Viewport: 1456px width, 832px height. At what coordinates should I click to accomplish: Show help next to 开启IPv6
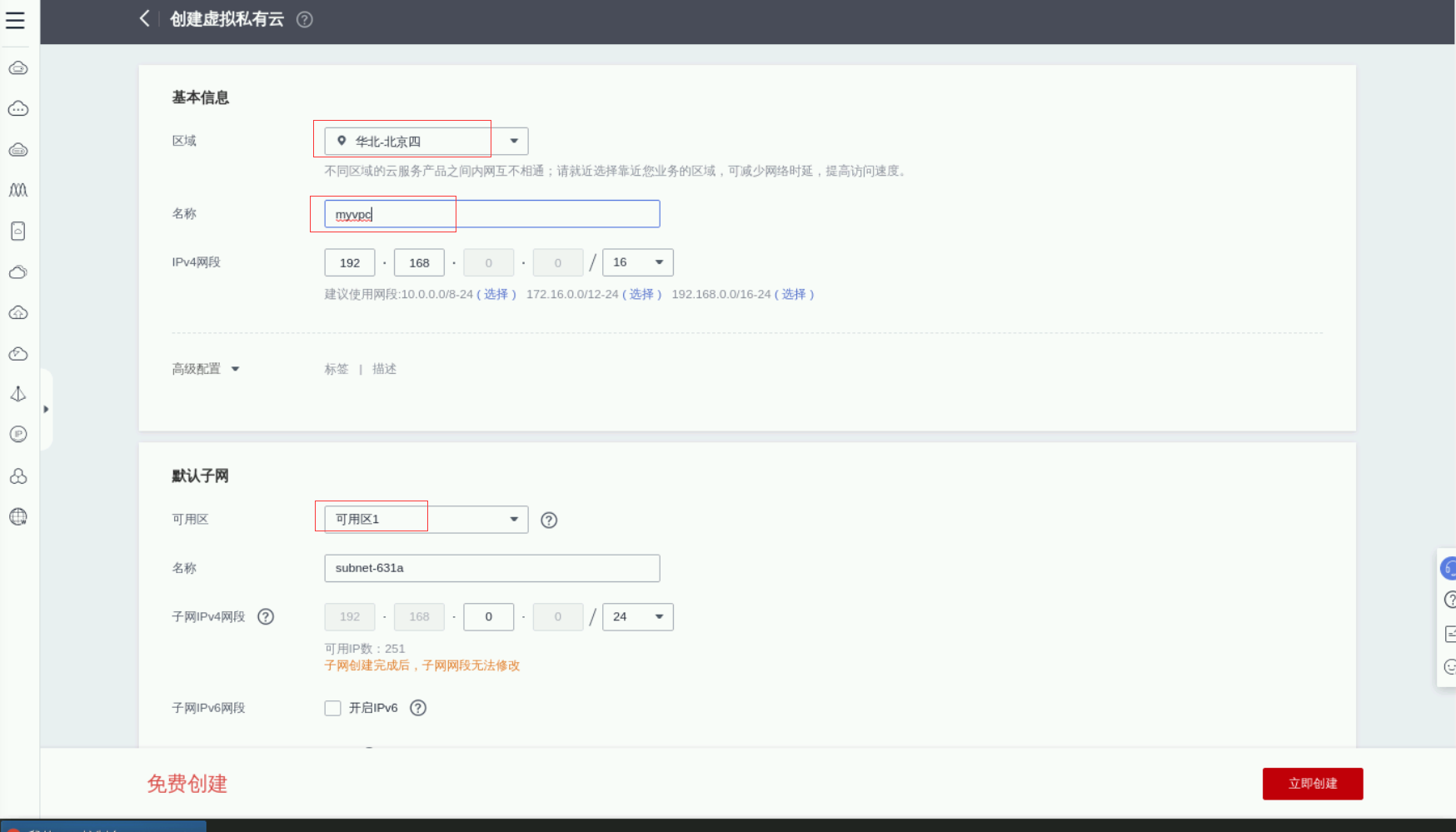418,708
